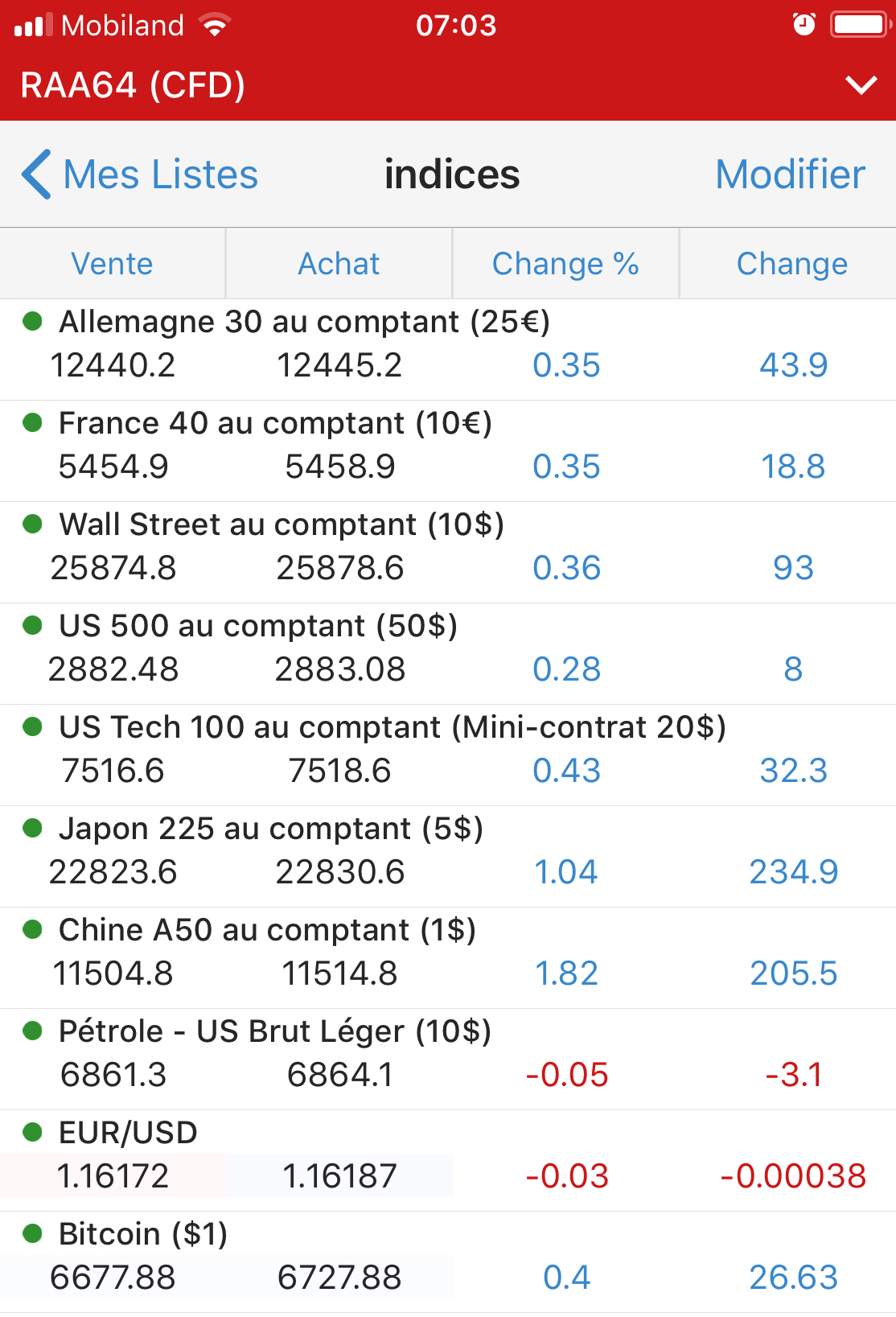Go back to Mes Listes
The height and width of the screenshot is (1317, 896).
pyautogui.click(x=160, y=175)
